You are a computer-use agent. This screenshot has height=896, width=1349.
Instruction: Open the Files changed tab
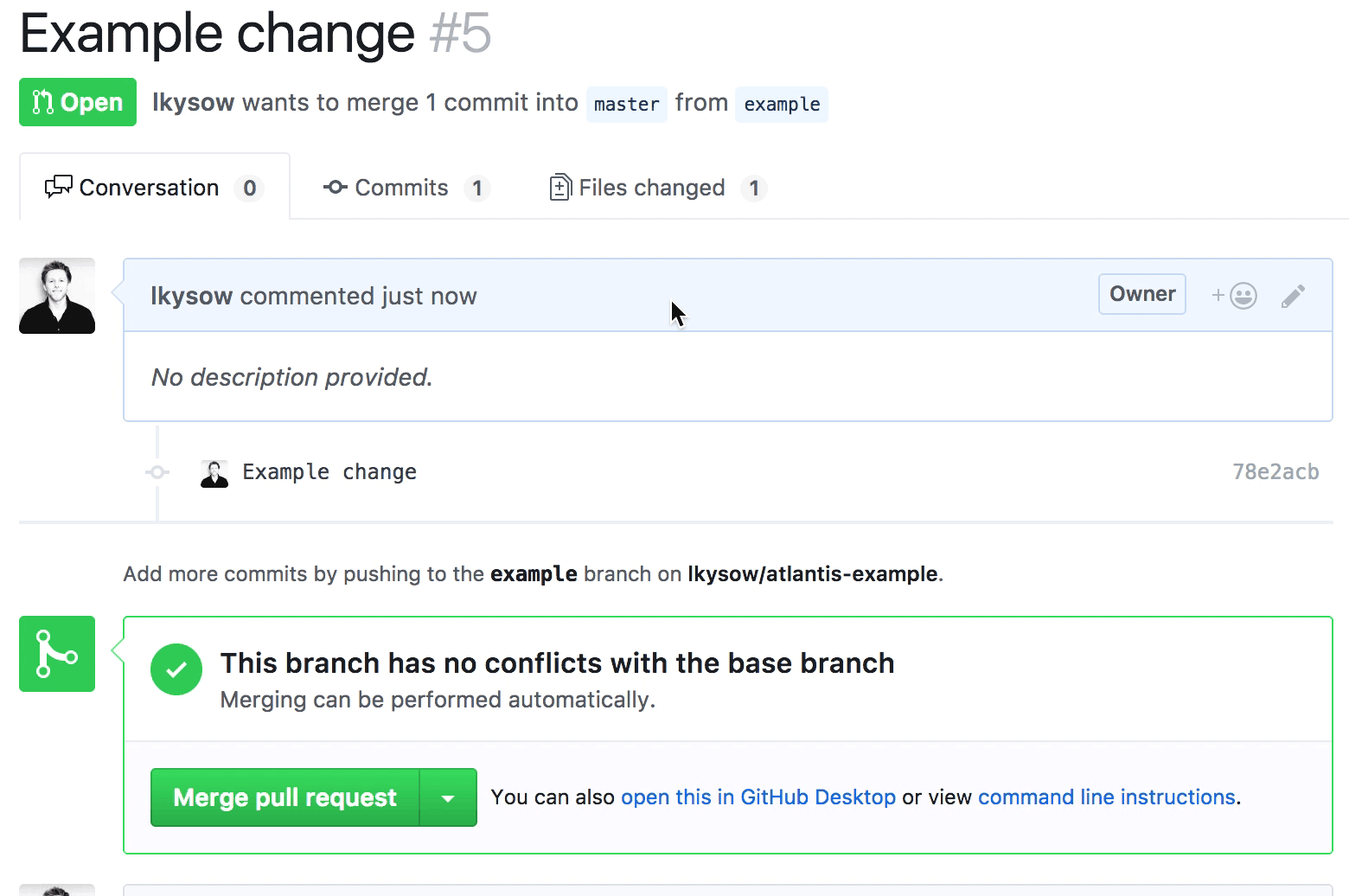point(658,188)
